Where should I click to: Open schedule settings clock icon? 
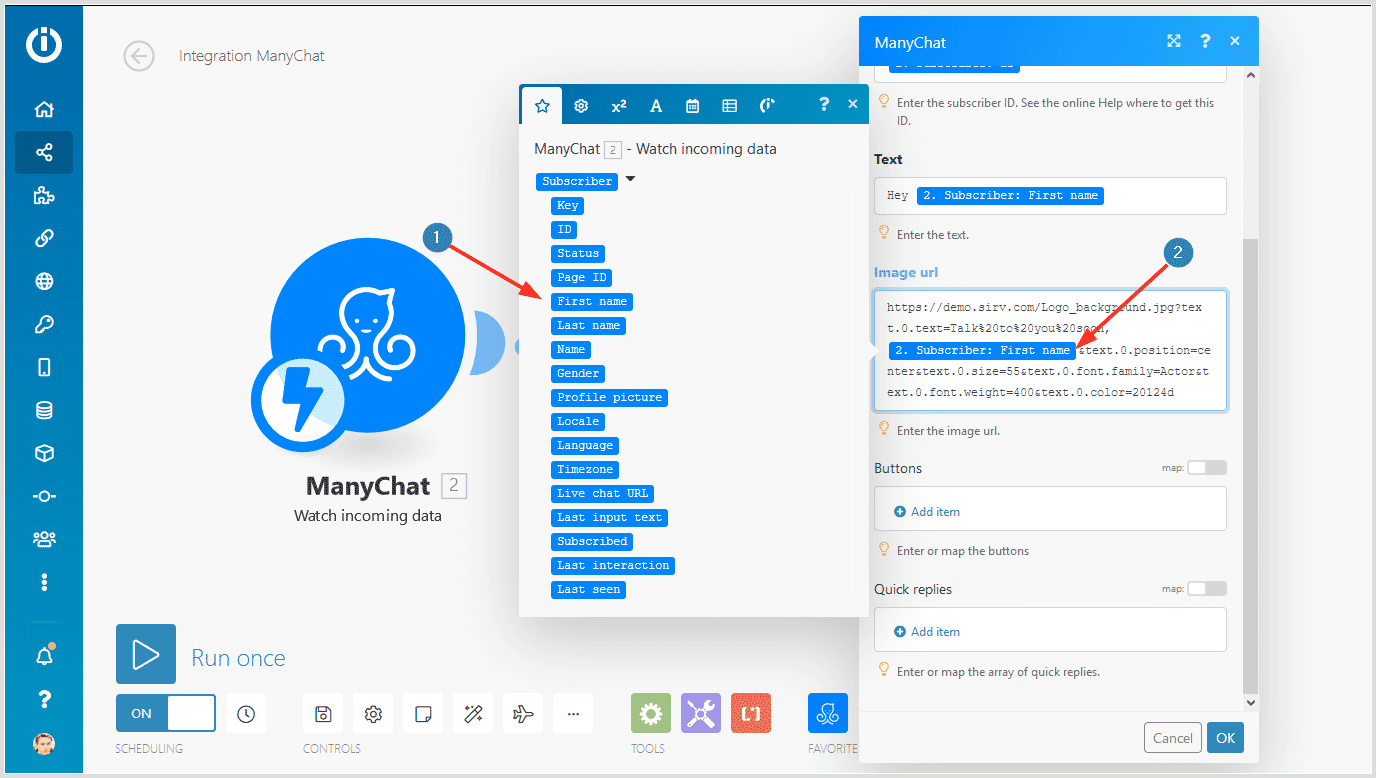(x=246, y=714)
